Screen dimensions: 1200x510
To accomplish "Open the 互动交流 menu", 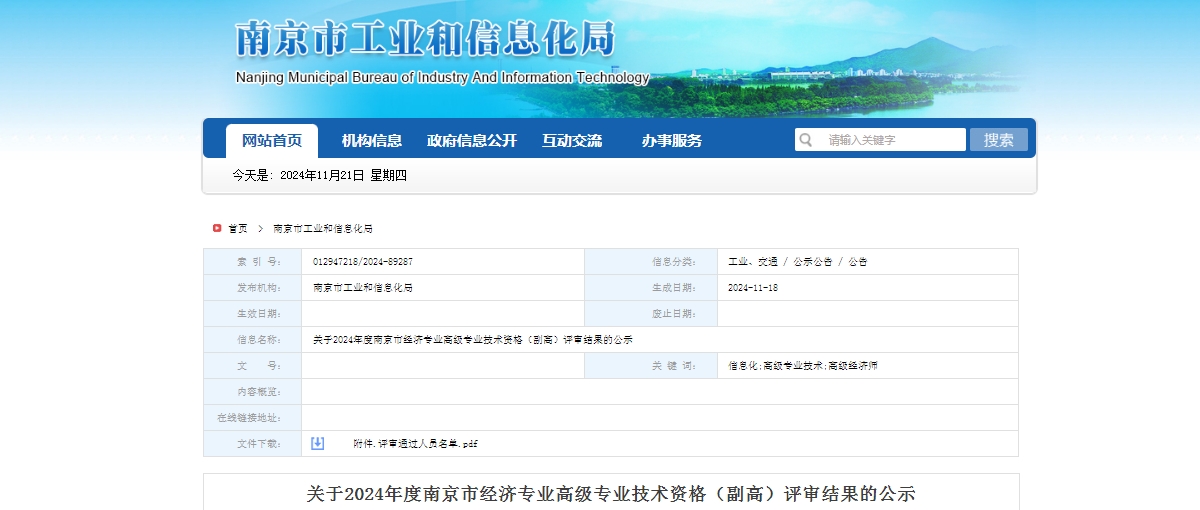I will tap(572, 141).
